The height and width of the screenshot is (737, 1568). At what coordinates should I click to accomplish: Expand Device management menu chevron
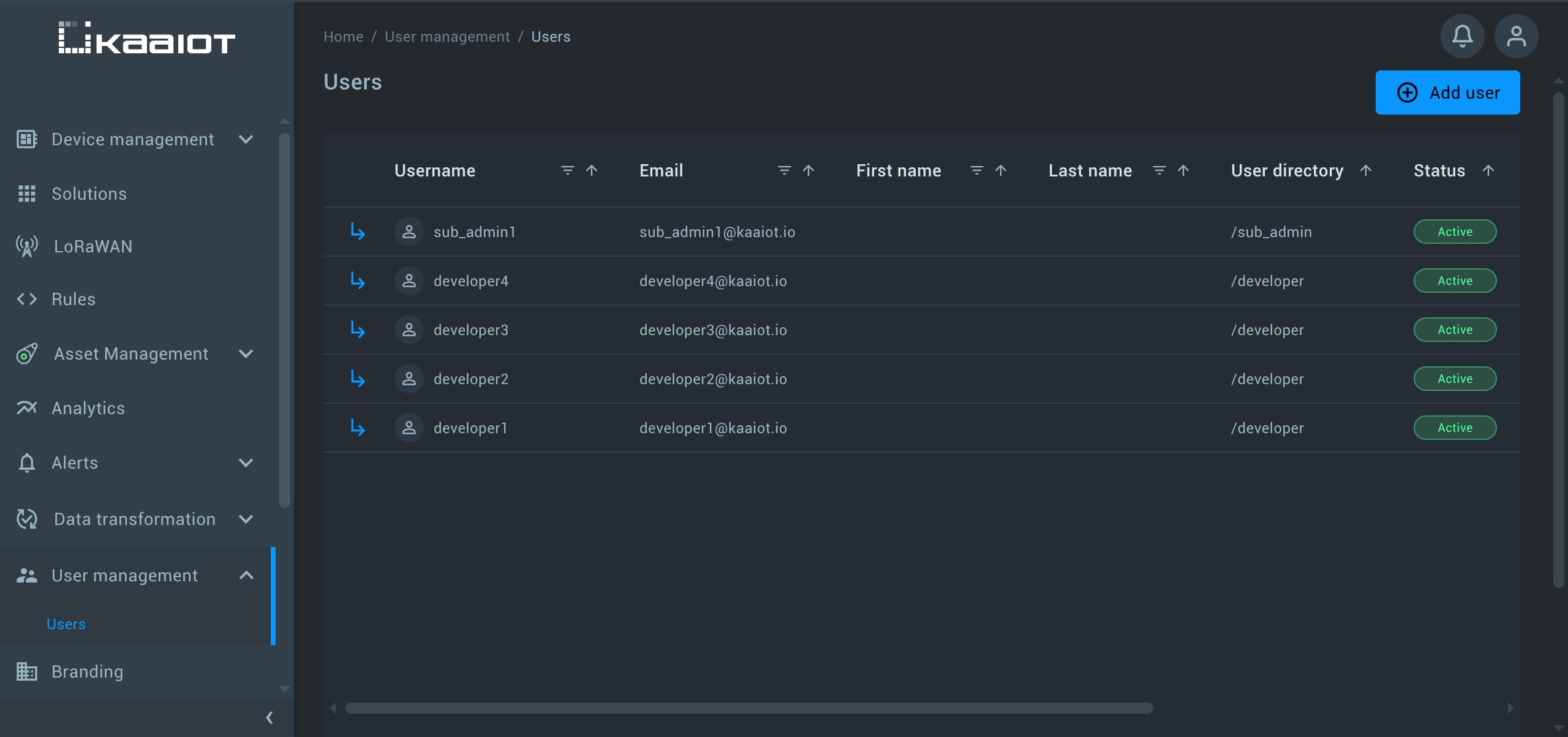coord(246,140)
